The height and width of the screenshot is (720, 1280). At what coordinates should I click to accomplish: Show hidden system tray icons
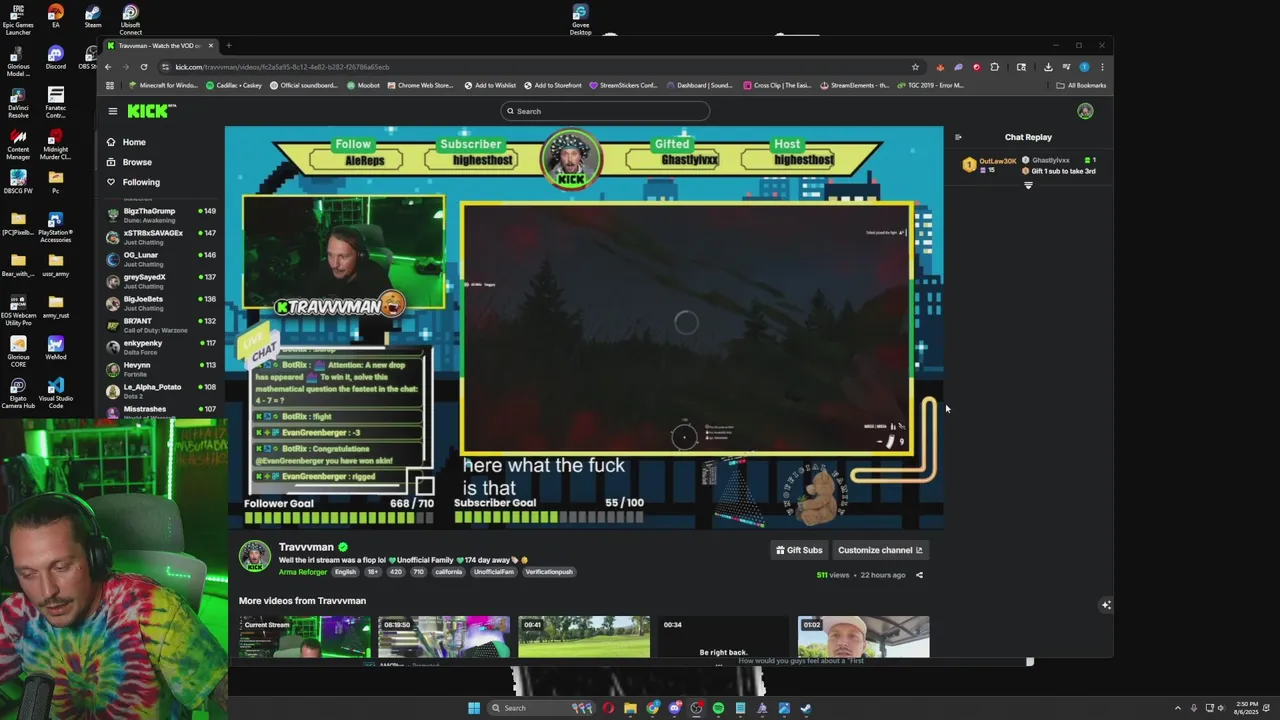pos(1177,708)
